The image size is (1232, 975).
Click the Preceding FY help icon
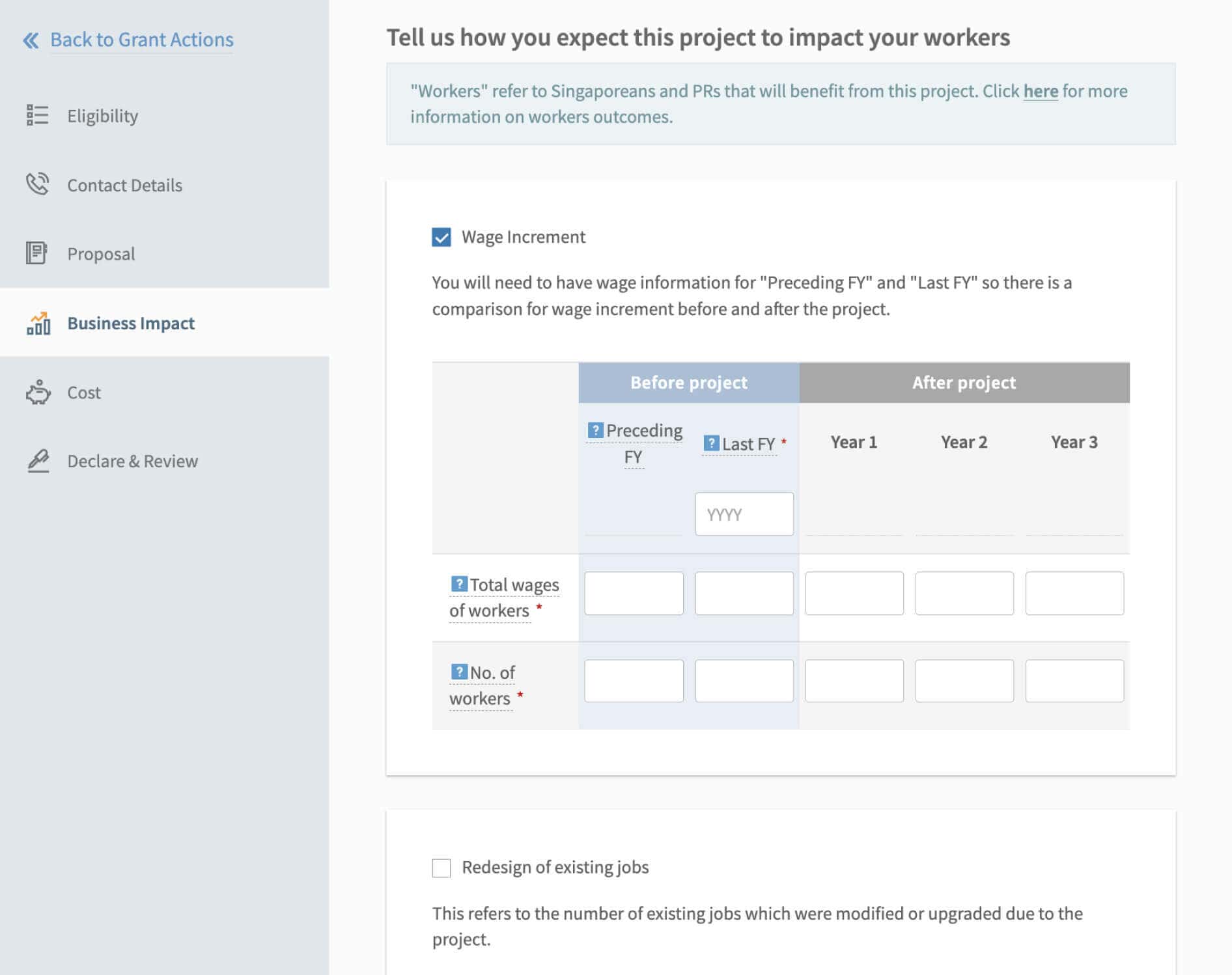pyautogui.click(x=595, y=430)
